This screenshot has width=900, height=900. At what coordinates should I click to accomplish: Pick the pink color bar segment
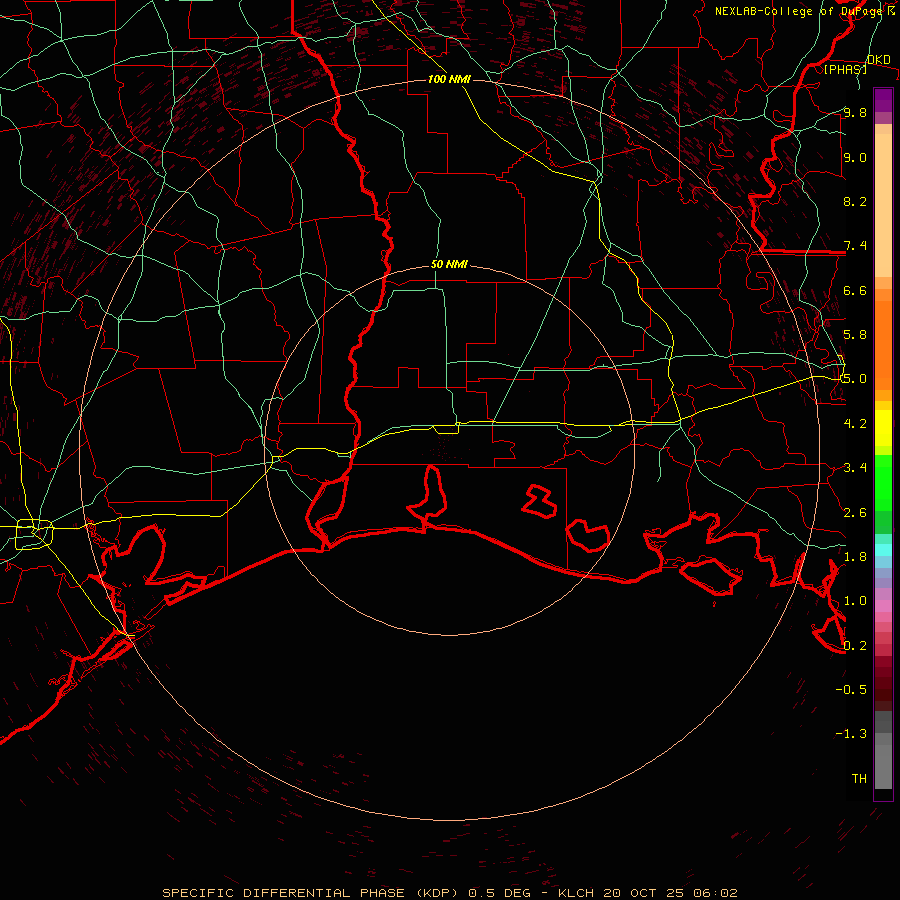click(x=883, y=605)
